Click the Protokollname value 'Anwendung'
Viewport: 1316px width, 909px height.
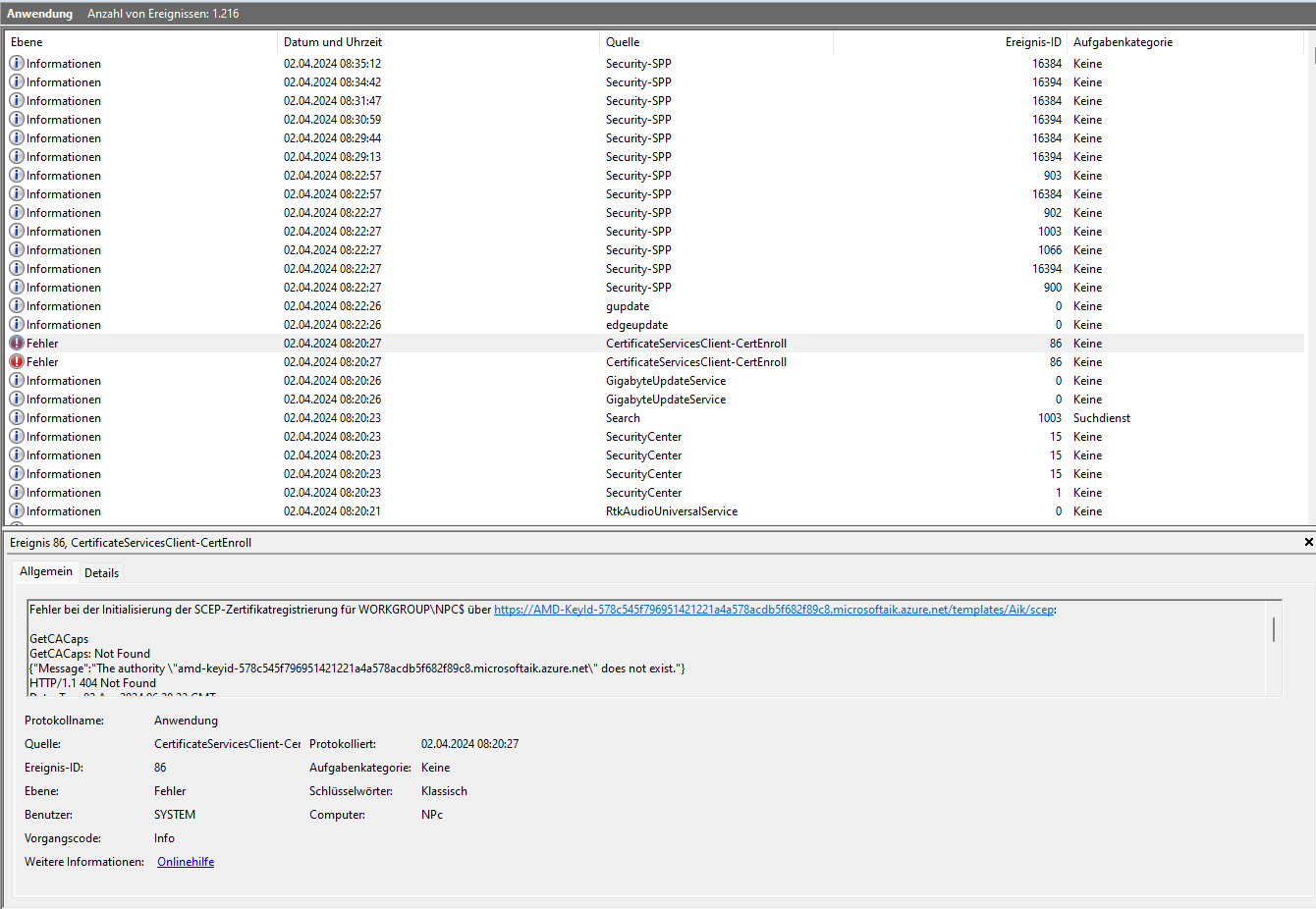coord(186,721)
